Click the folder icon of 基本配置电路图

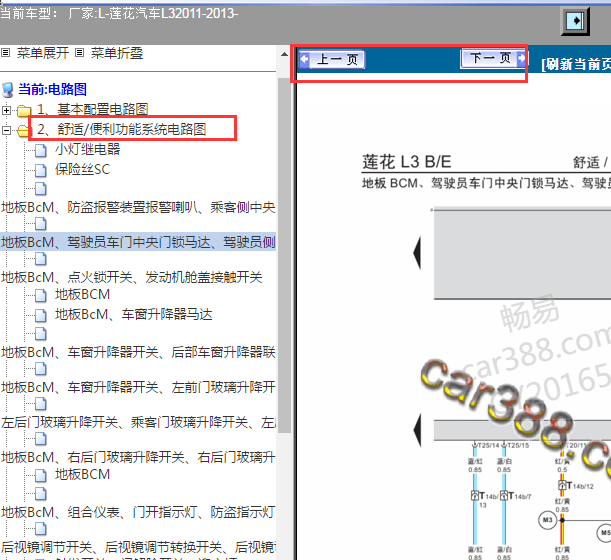tap(24, 111)
